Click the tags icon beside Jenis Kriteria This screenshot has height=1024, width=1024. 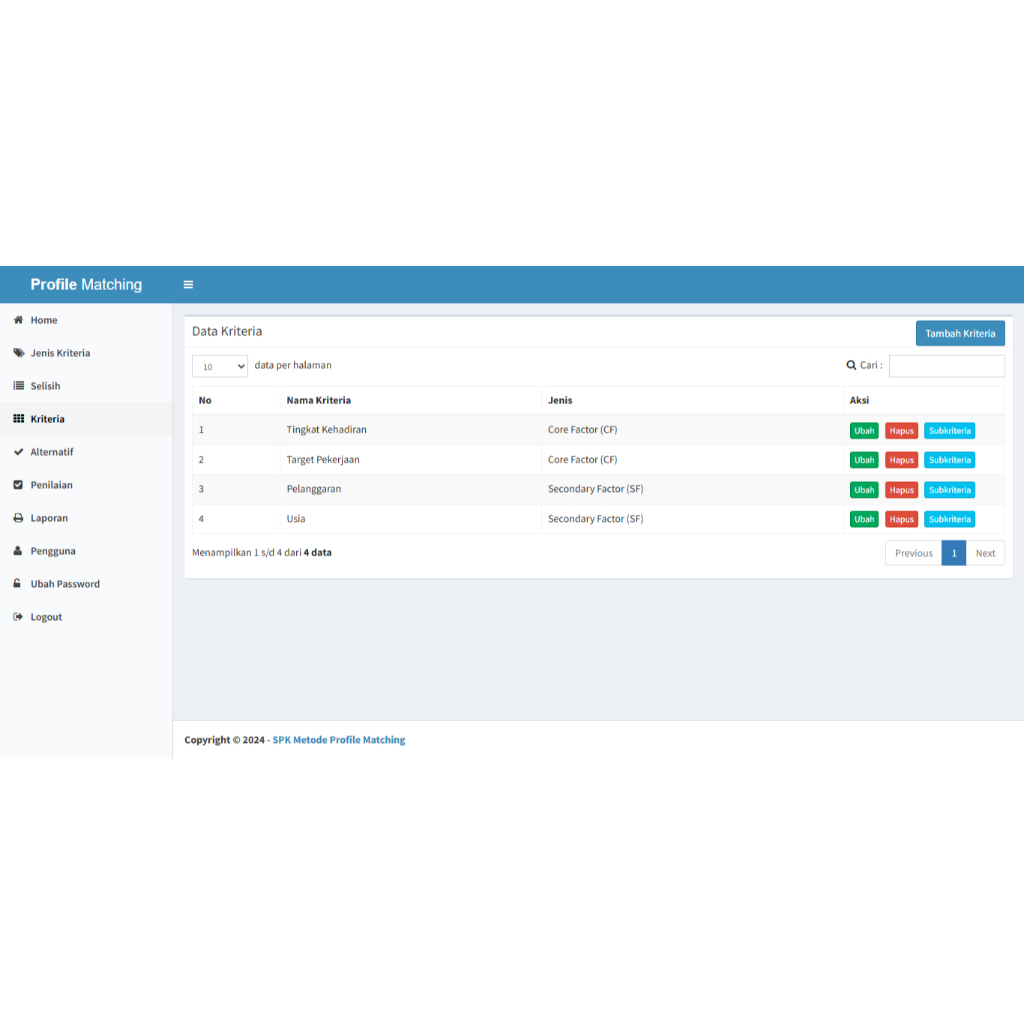pos(18,353)
